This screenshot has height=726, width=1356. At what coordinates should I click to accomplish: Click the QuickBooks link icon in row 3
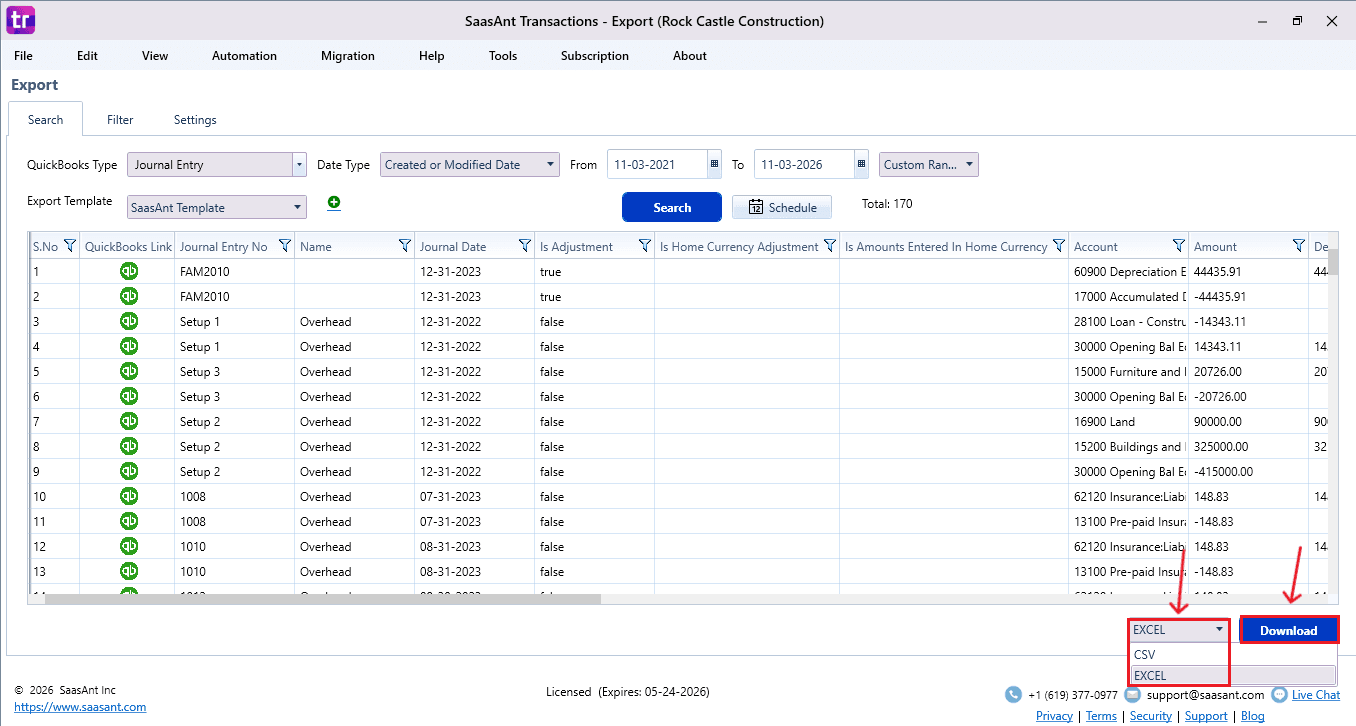pyautogui.click(x=129, y=321)
